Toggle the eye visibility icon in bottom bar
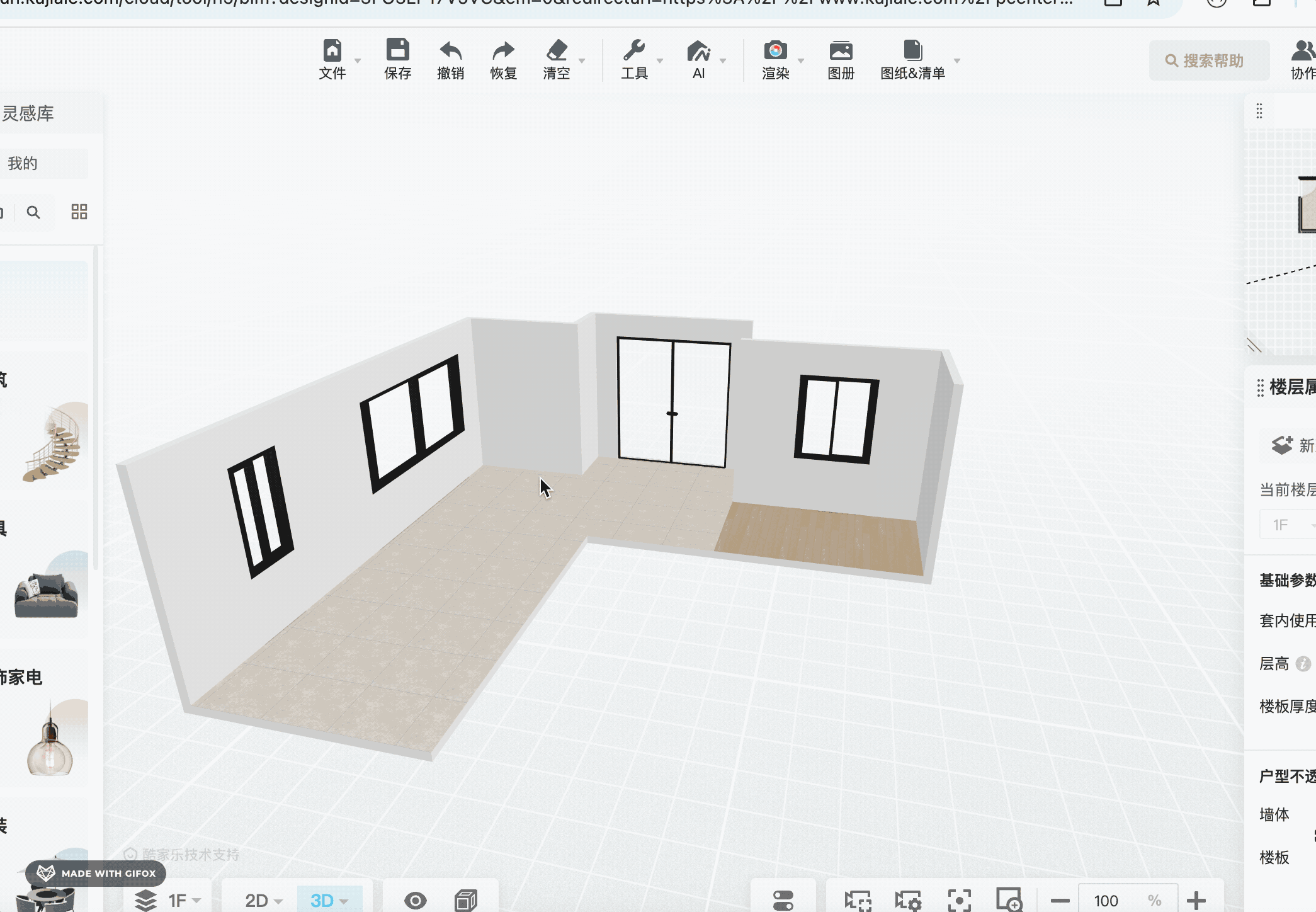This screenshot has height=912, width=1316. click(415, 900)
